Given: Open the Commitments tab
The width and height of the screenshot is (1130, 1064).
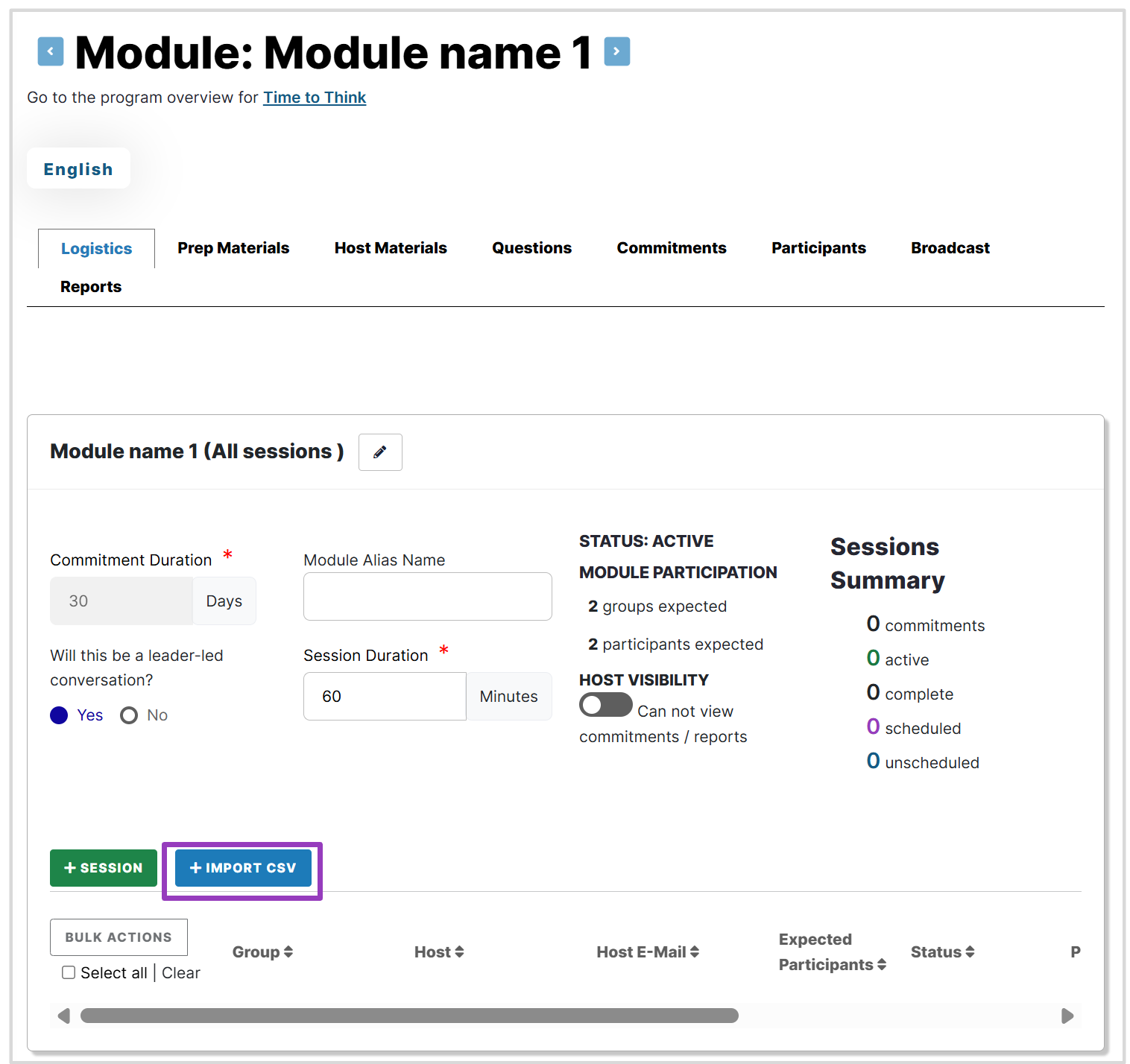Looking at the screenshot, I should pos(672,248).
